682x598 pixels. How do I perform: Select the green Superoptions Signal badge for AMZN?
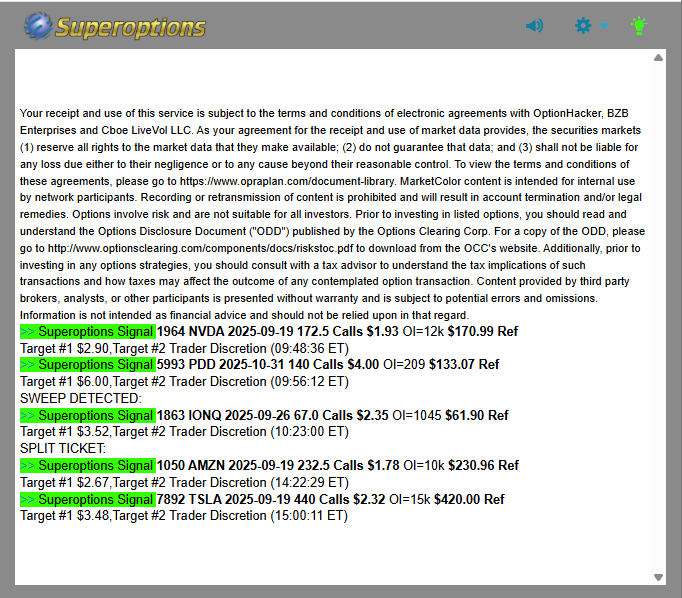coord(87,465)
